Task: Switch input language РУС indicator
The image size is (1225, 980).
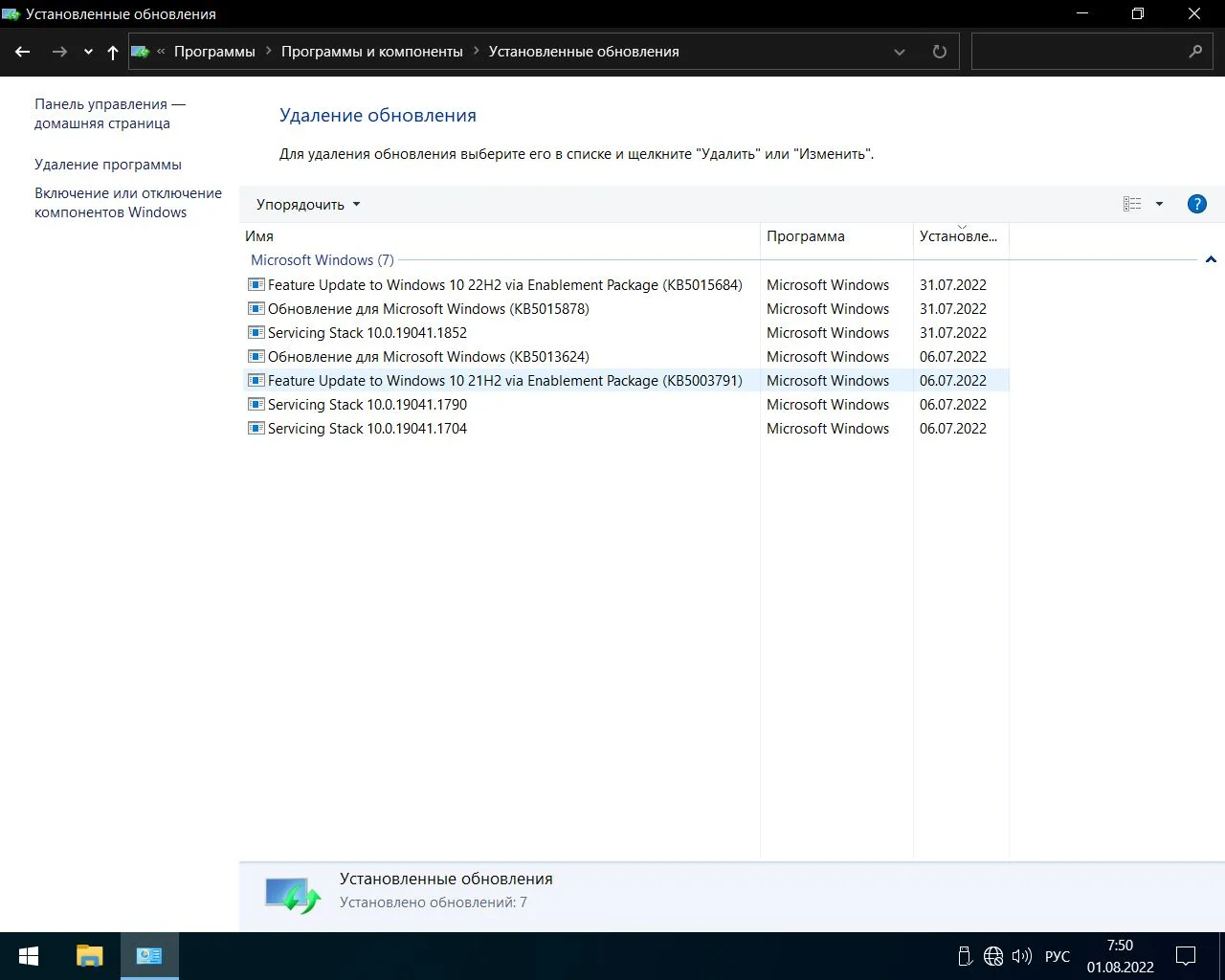Action: (1058, 956)
